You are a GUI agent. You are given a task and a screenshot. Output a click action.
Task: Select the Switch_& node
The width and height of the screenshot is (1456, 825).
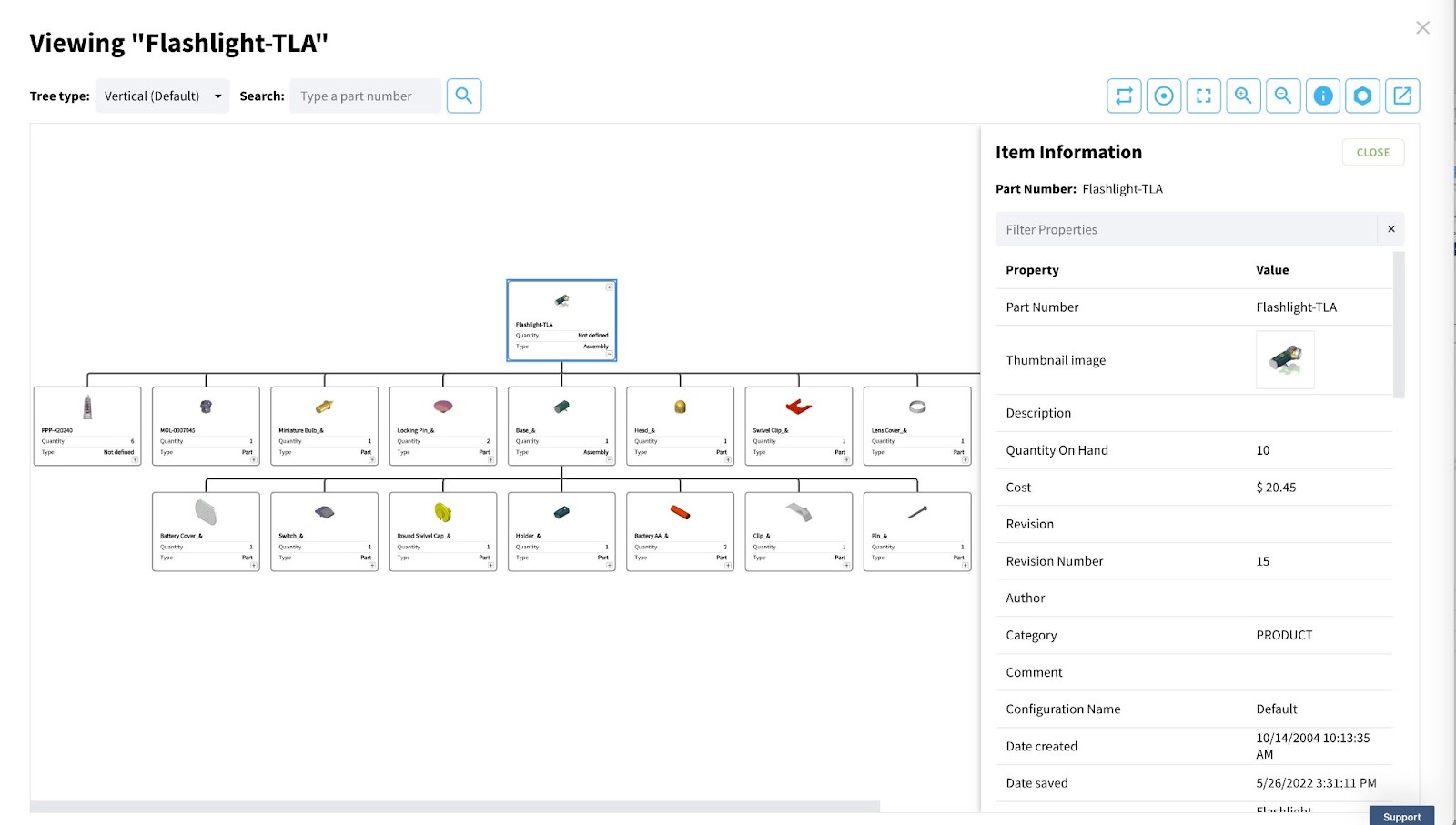pos(324,531)
